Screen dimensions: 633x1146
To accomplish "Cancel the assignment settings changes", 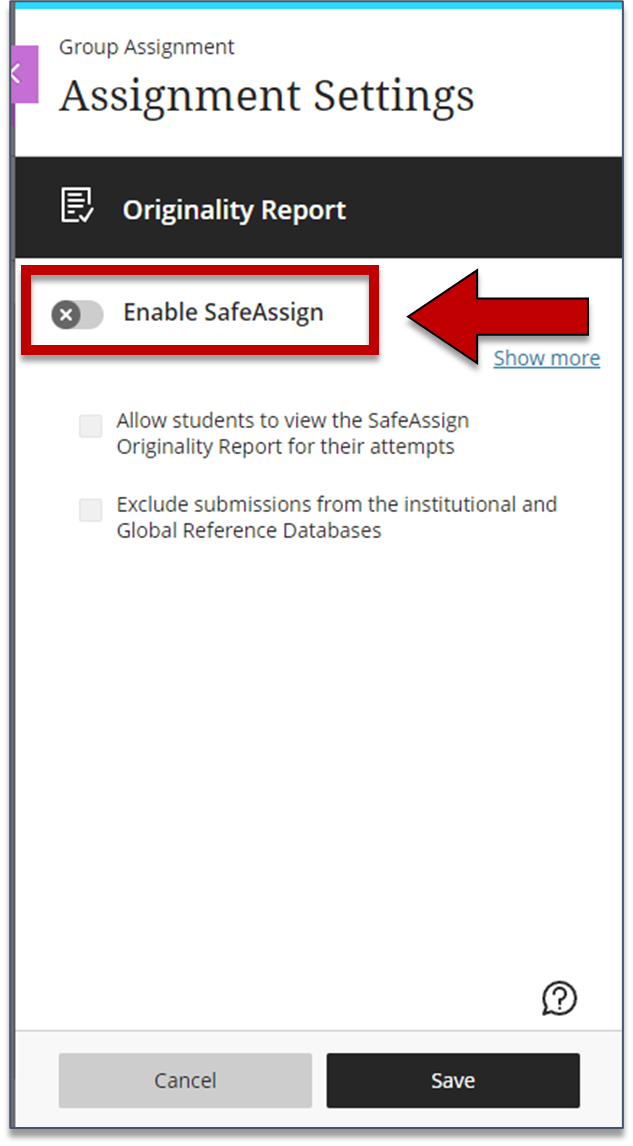I will point(184,1080).
